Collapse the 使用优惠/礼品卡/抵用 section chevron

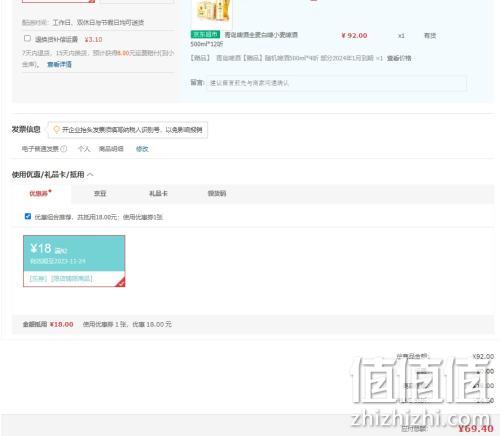tap(90, 174)
